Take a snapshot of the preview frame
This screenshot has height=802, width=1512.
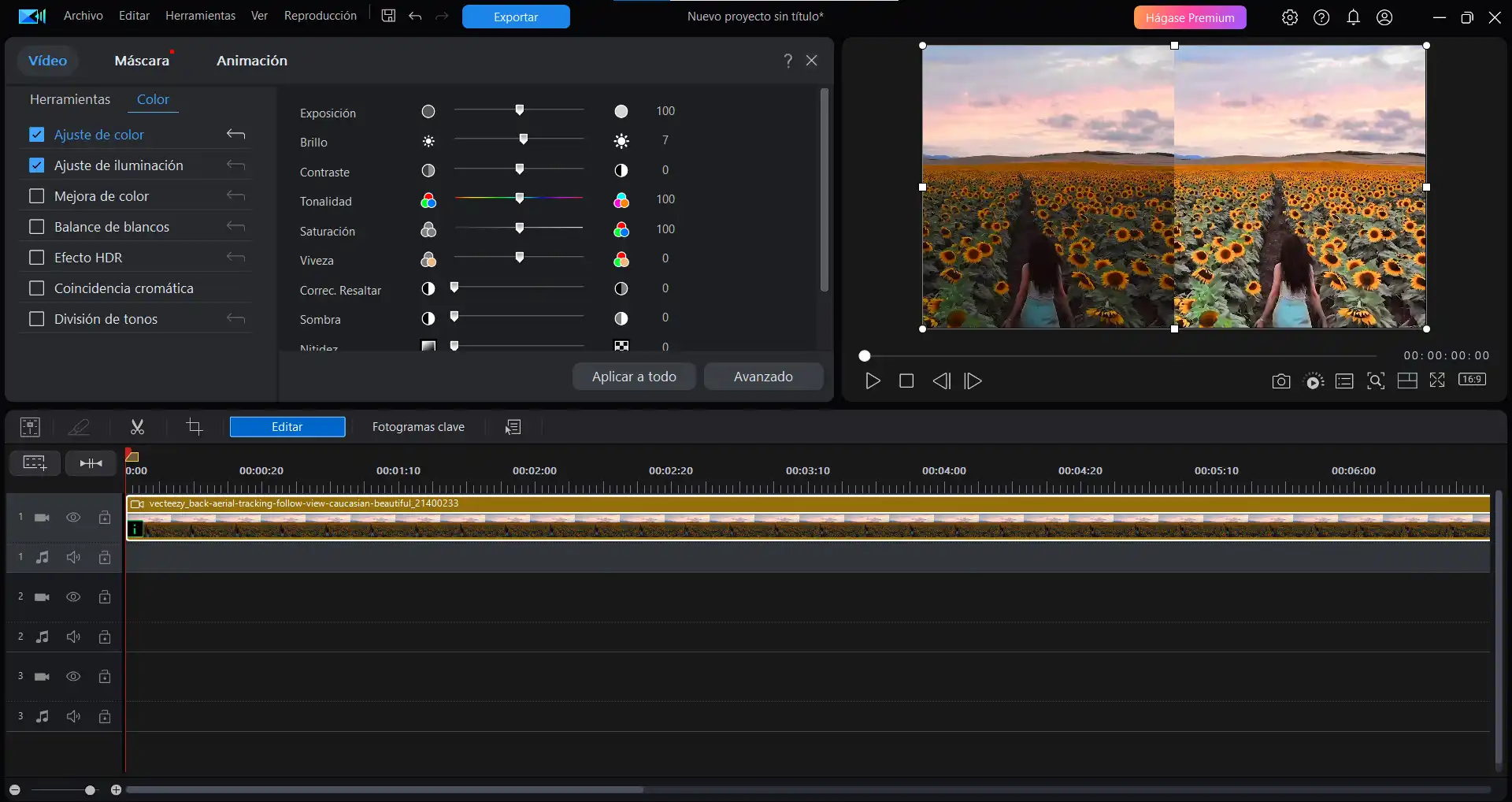[x=1280, y=381]
